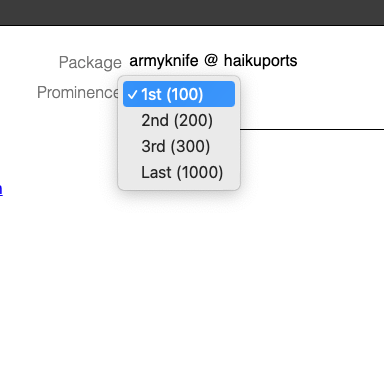Click the word haikuports in package text
The height and width of the screenshot is (372, 384).
[260, 61]
